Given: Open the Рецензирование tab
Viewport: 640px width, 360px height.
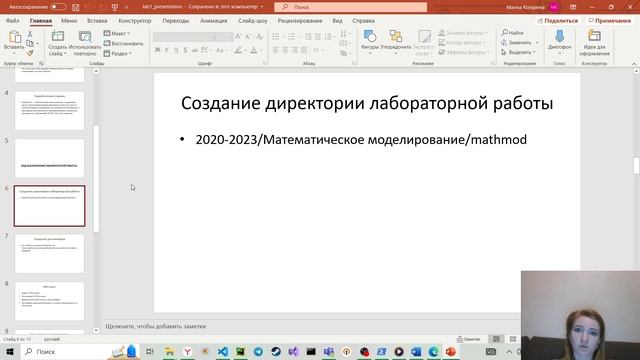Looking at the screenshot, I should [x=300, y=20].
